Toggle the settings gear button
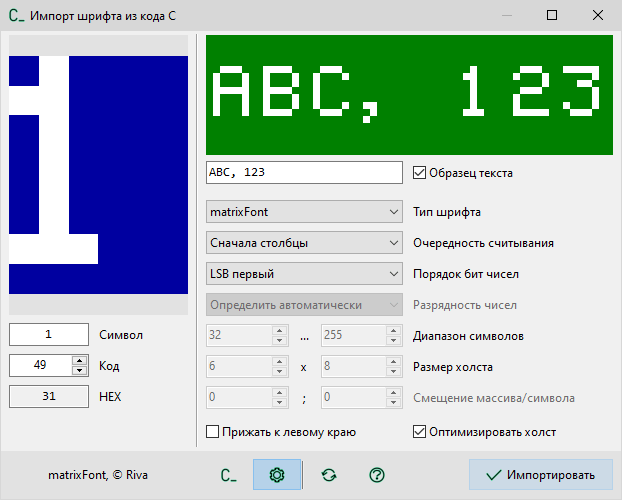622x500 pixels. pos(277,475)
